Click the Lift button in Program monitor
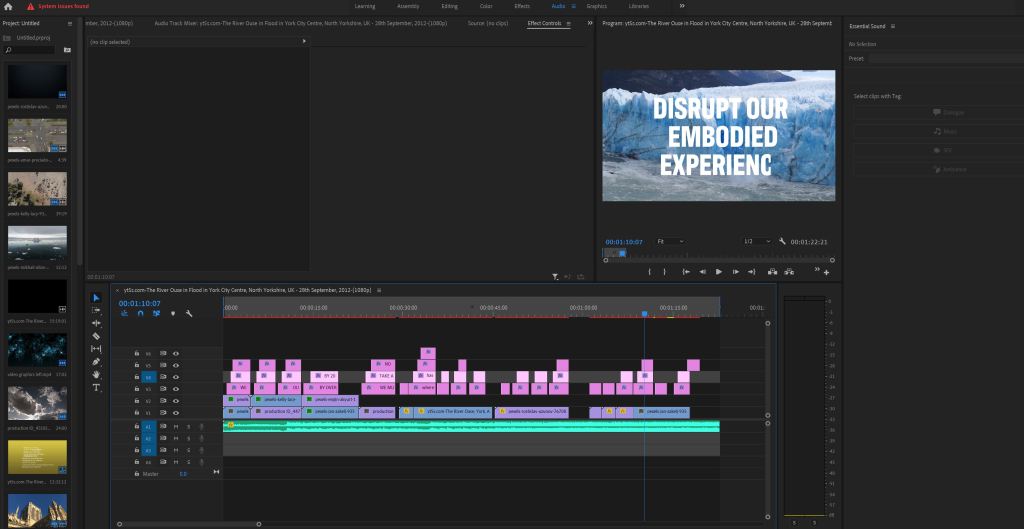Viewport: 1024px width, 529px height. click(x=772, y=271)
